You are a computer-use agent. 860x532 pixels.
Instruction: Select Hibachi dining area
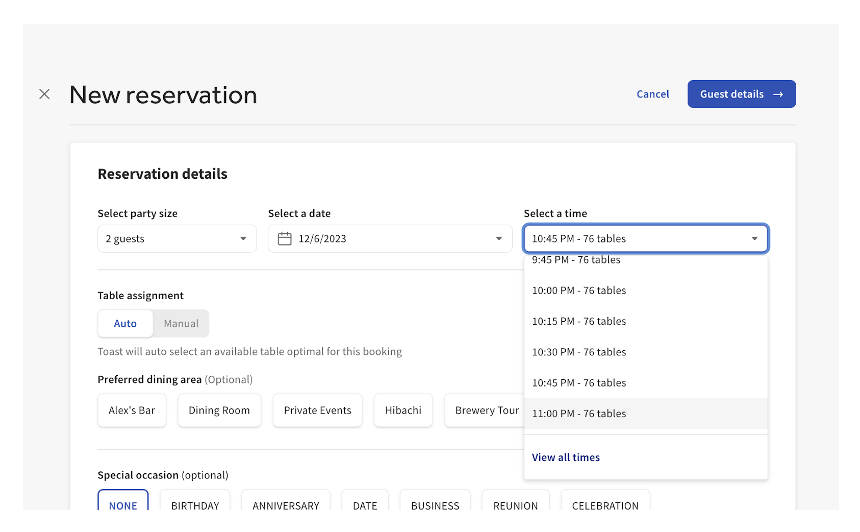pyautogui.click(x=403, y=411)
